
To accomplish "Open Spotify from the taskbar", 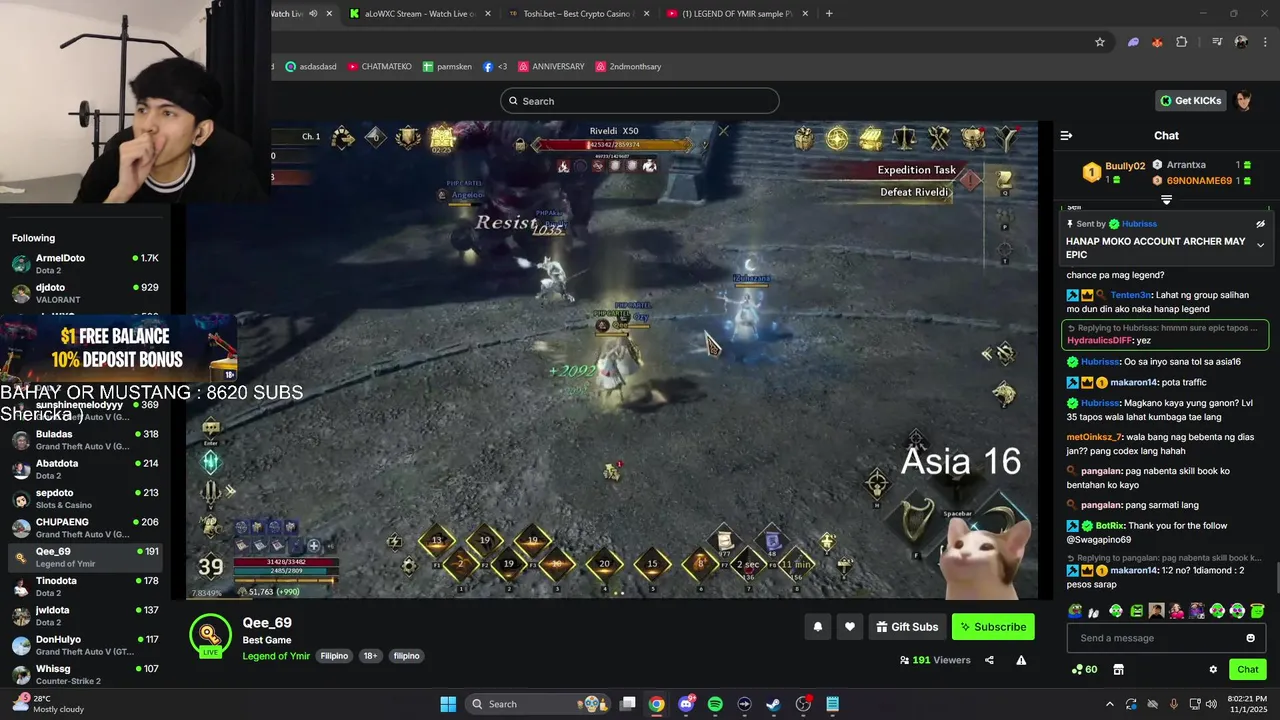I will [x=715, y=704].
